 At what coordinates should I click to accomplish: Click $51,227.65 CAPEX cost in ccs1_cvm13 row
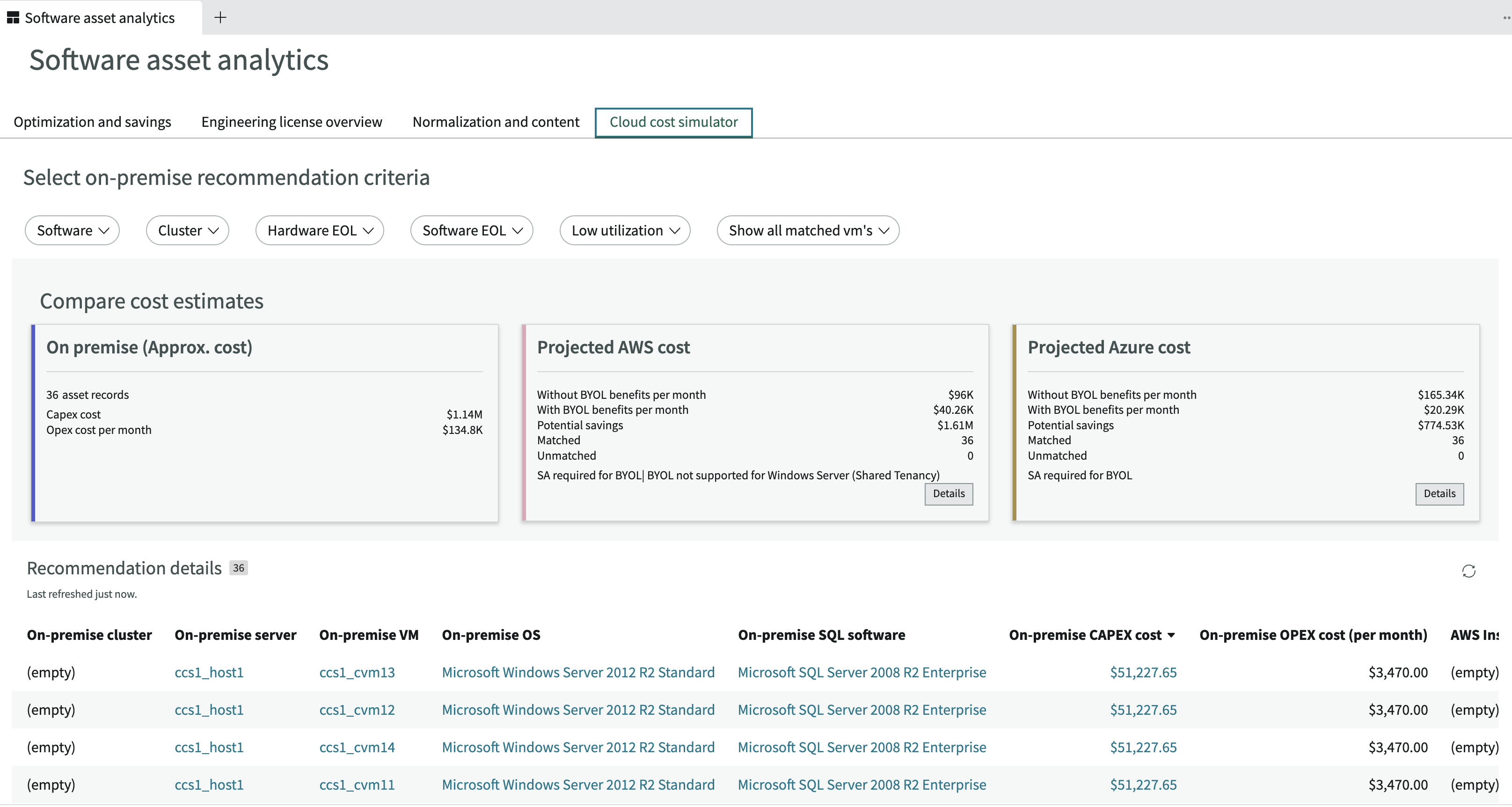pos(1143,672)
